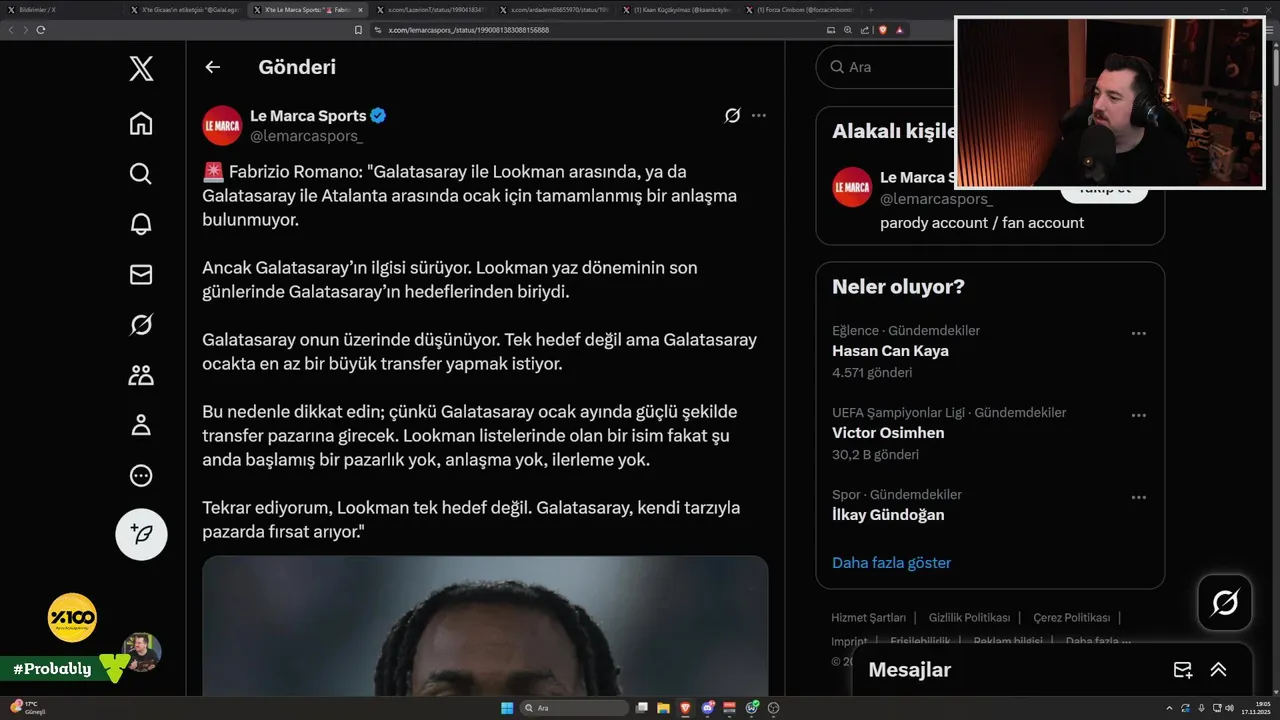Open Hasan Can Kaya trending topic
The height and width of the screenshot is (720, 1280).
coord(890,351)
